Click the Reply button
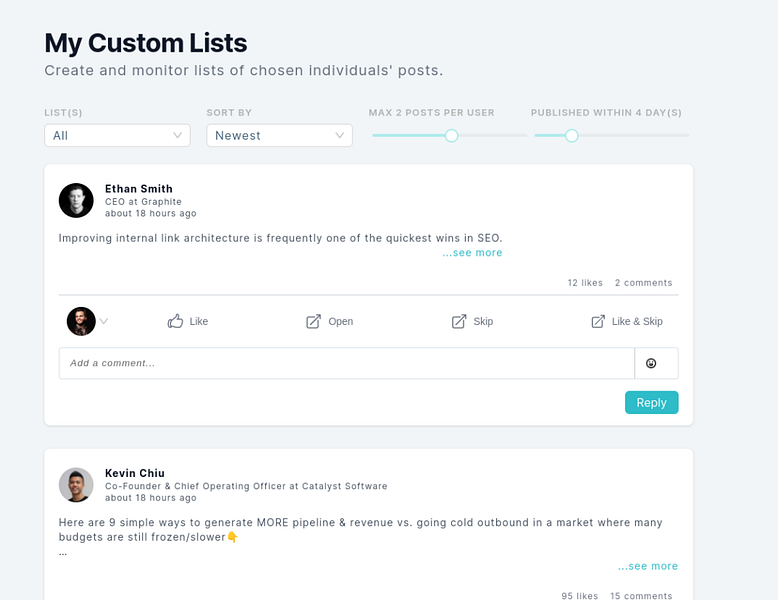The width and height of the screenshot is (778, 600). (651, 402)
